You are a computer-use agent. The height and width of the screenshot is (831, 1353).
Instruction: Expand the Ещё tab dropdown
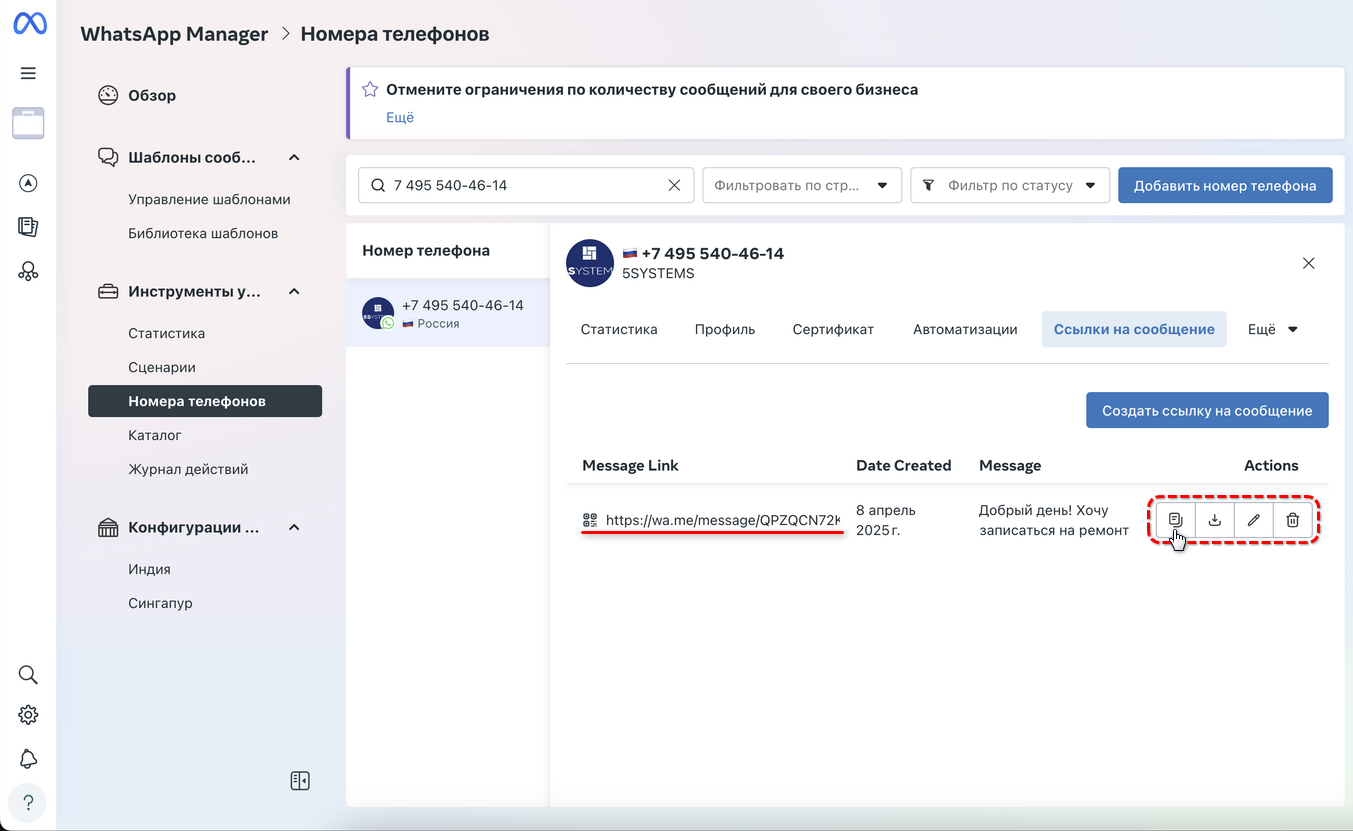(1273, 329)
